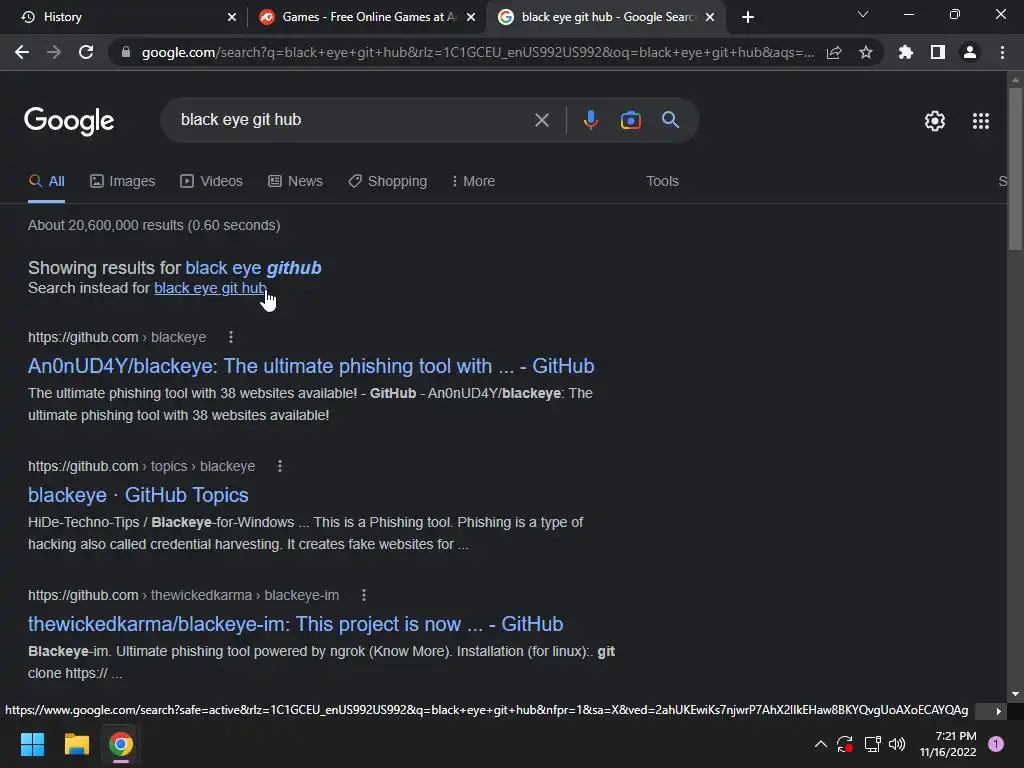Show hidden system tray icons
The height and width of the screenshot is (768, 1024).
(820, 744)
